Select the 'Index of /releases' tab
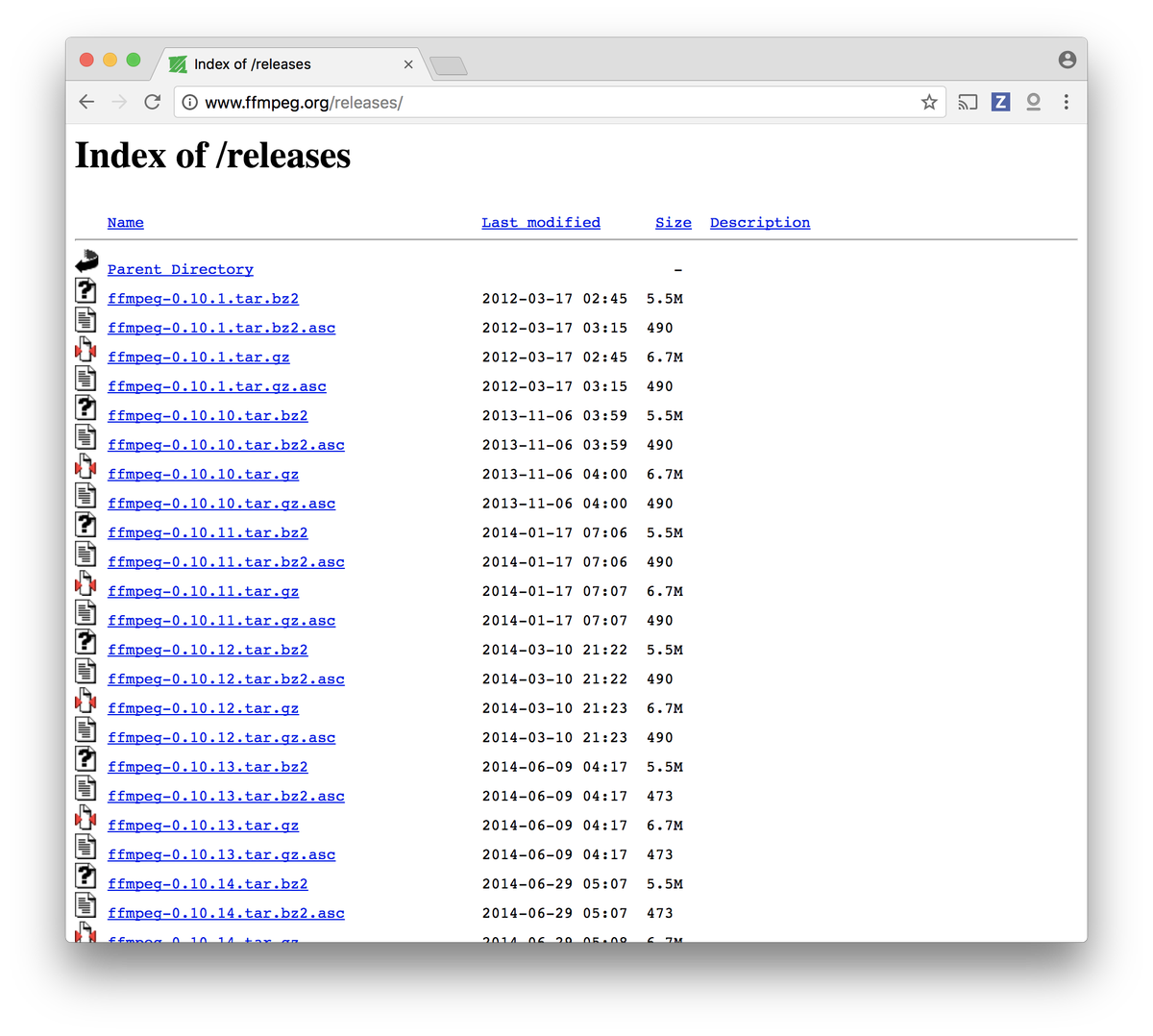Viewport: 1153px width, 1036px height. click(288, 64)
